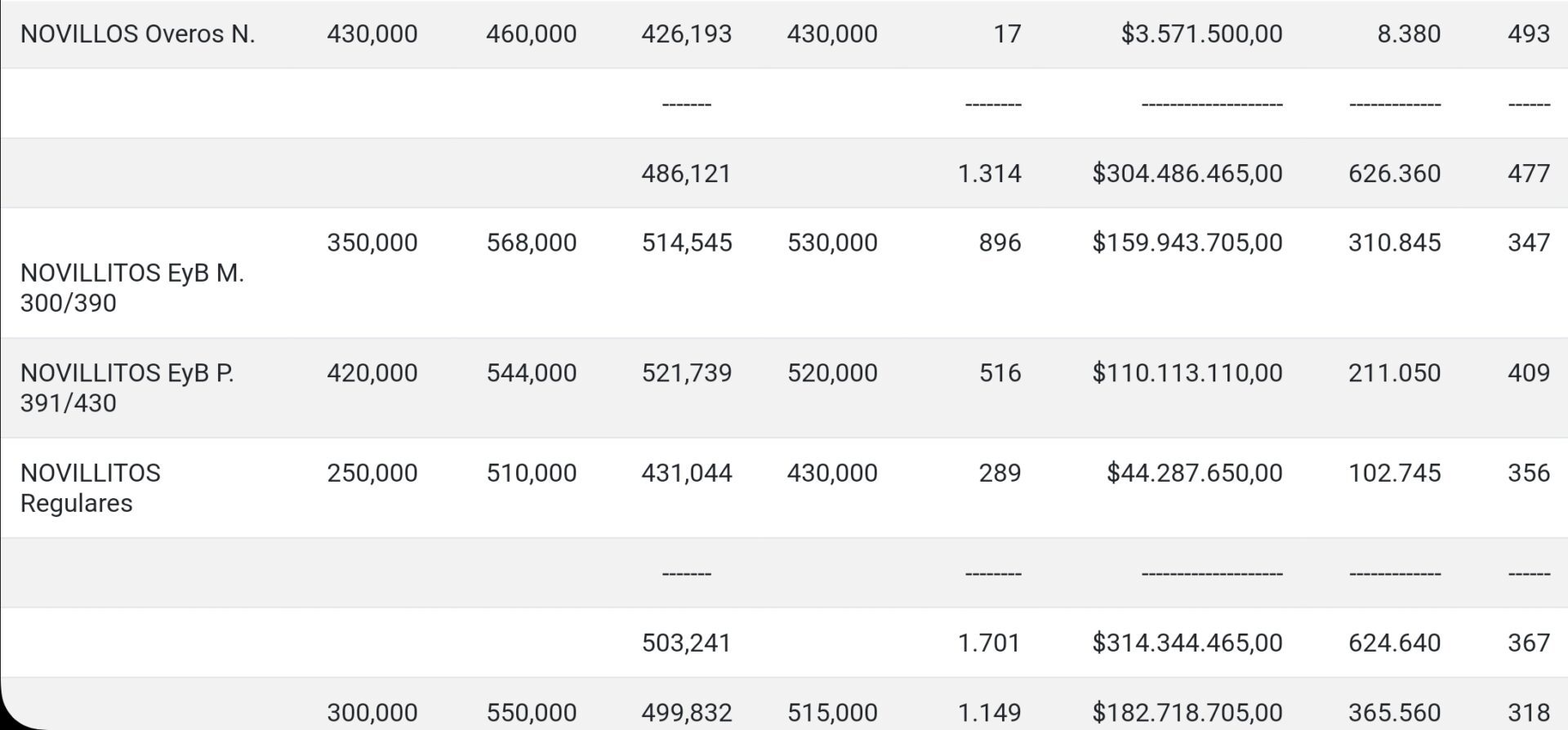This screenshot has width=1568, height=730.
Task: Select the average price 503,241 subtotal
Action: (686, 643)
